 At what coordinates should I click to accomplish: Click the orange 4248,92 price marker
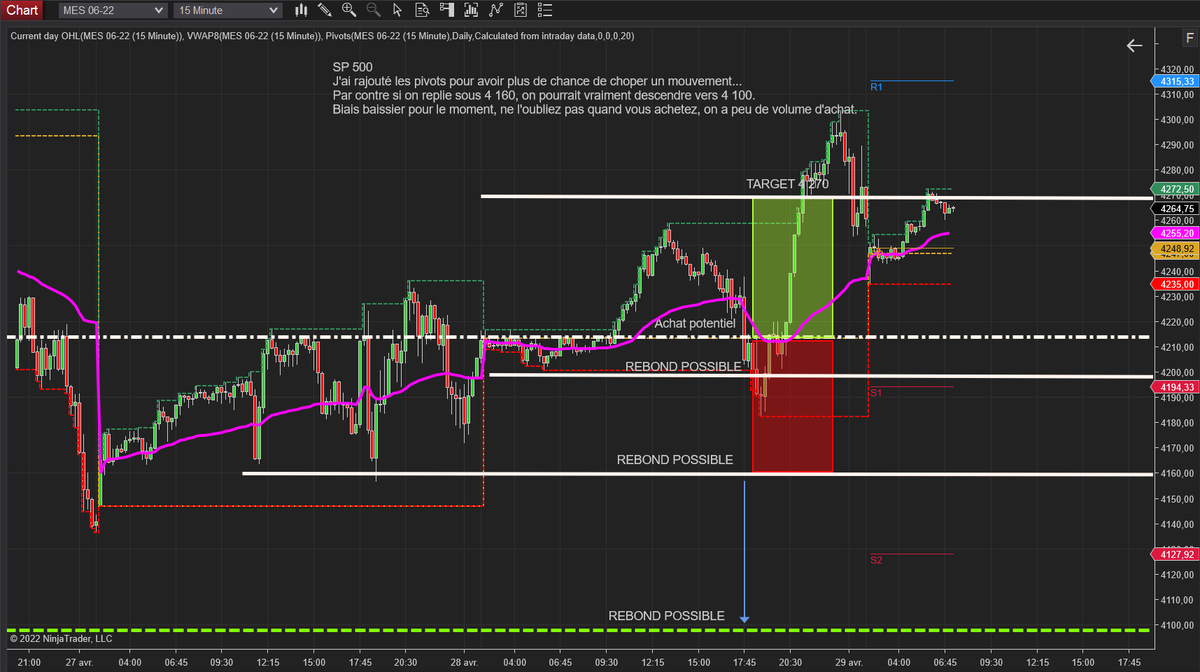[1174, 248]
